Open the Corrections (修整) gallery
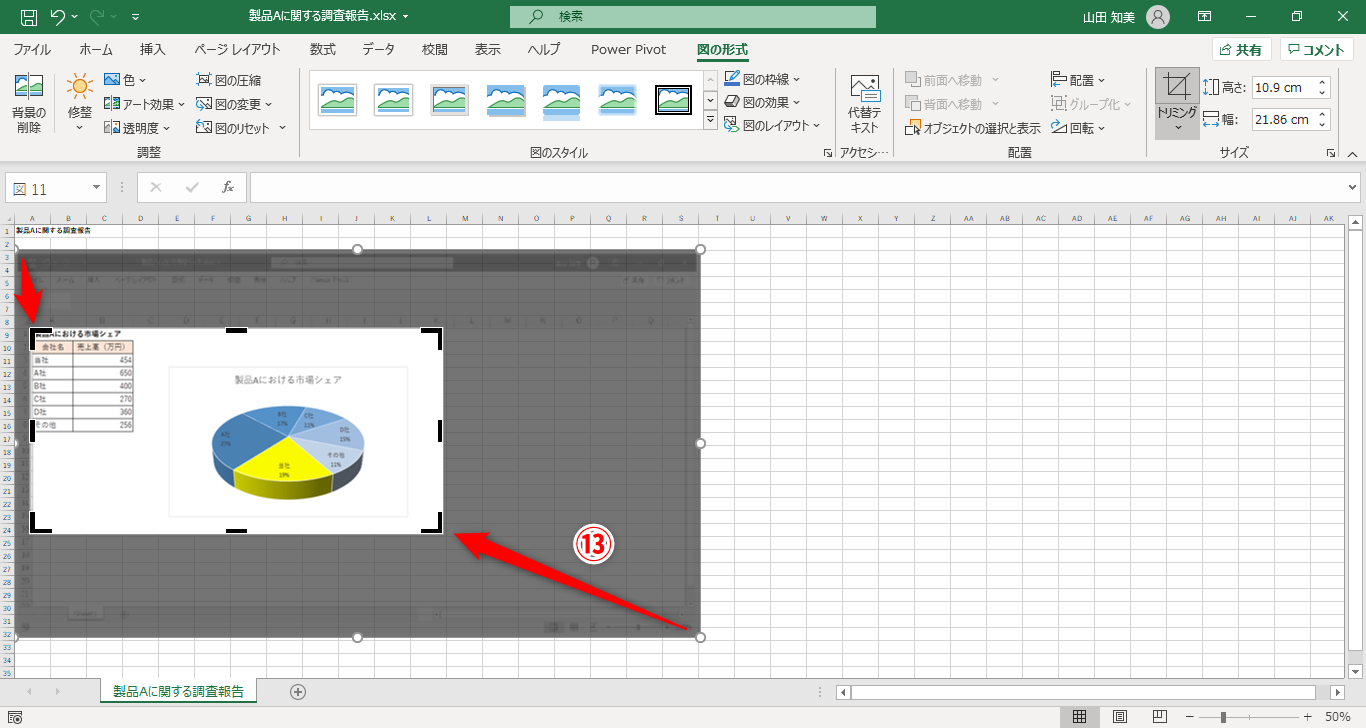 [80, 102]
